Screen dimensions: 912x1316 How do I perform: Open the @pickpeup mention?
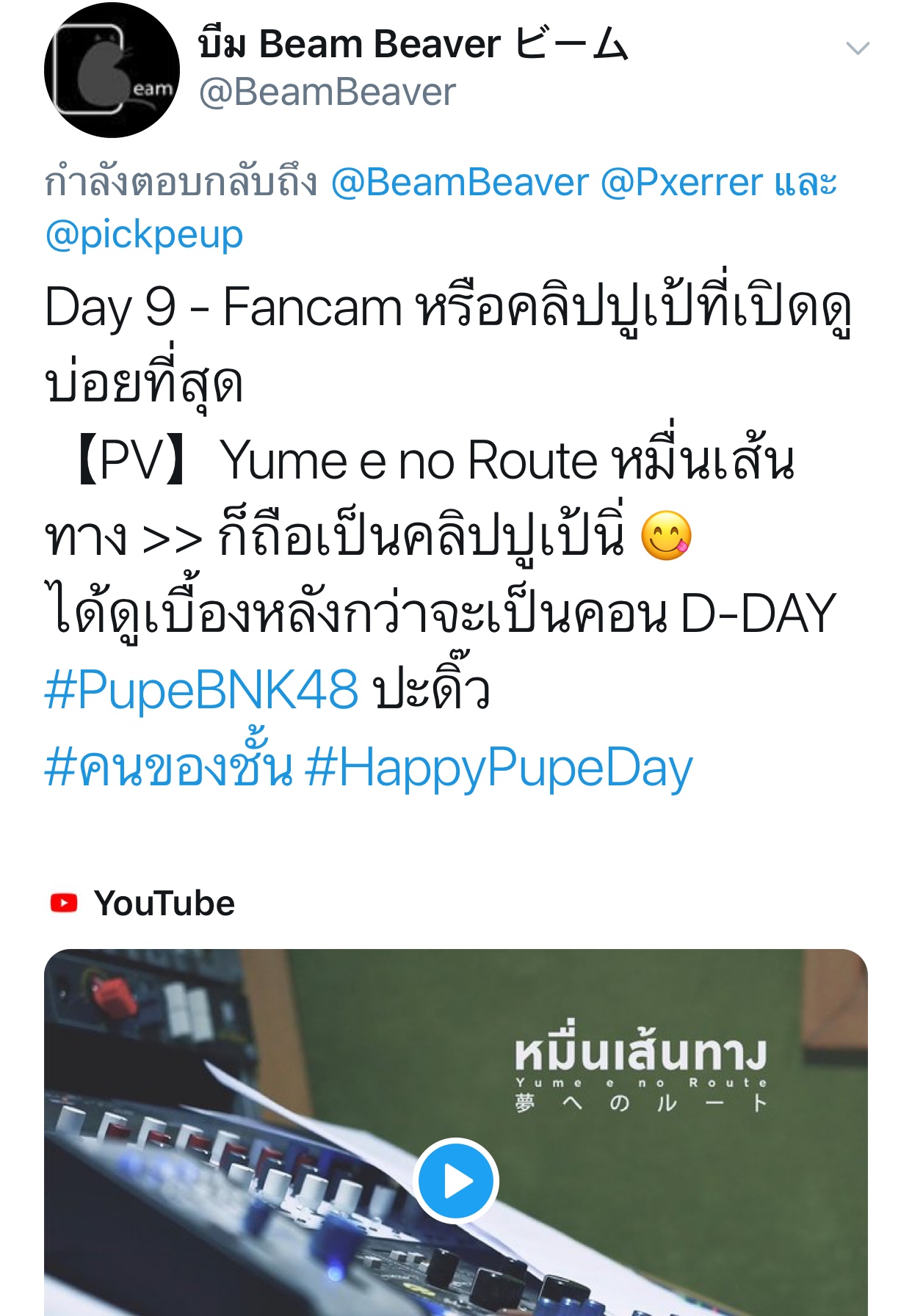[144, 235]
